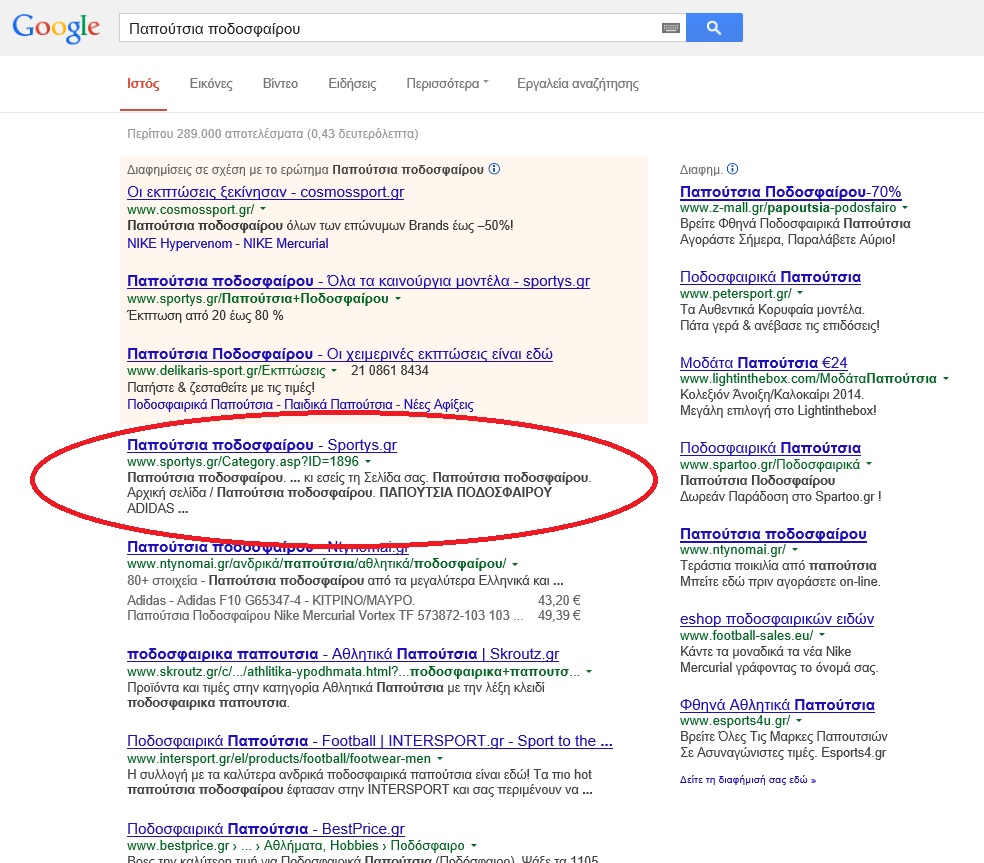
Task: Click phone number 21 0861 8434
Action: [390, 371]
